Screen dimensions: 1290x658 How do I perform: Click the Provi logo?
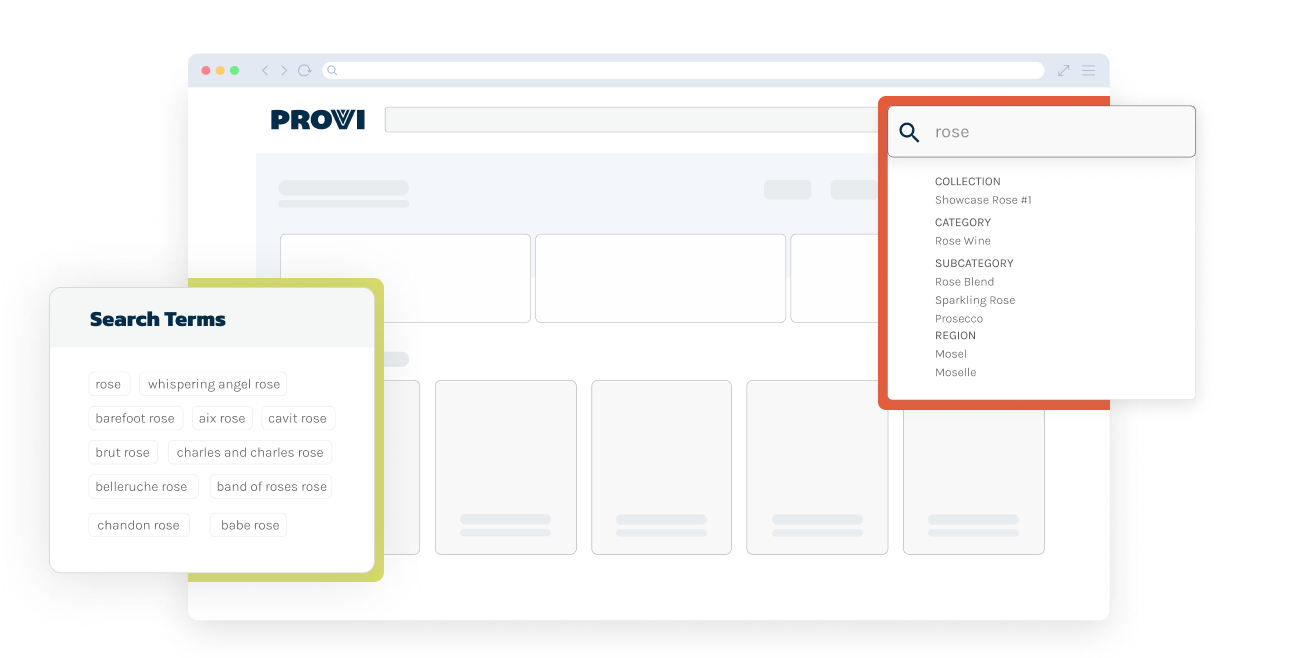pos(318,120)
